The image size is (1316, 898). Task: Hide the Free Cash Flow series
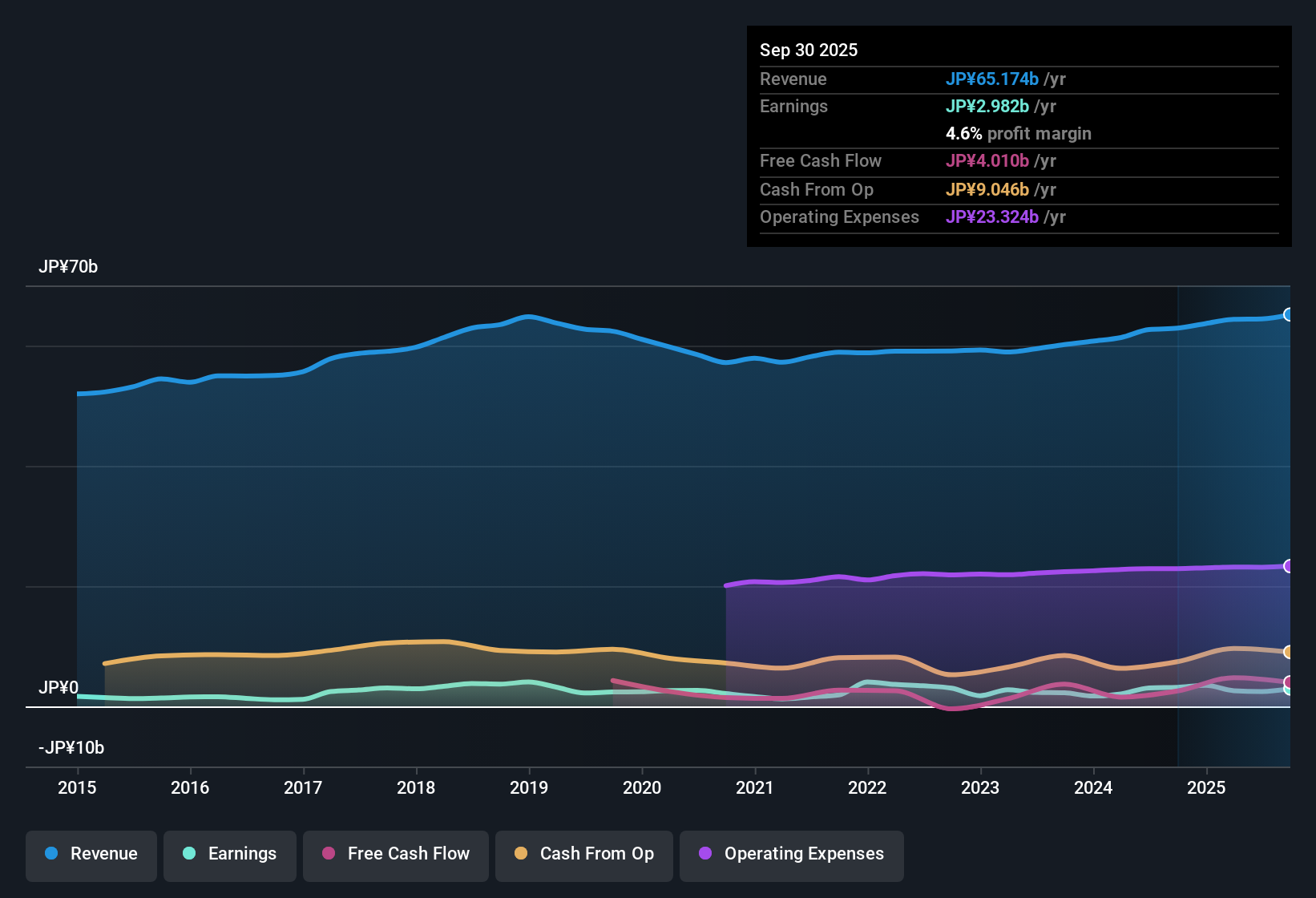(x=396, y=854)
